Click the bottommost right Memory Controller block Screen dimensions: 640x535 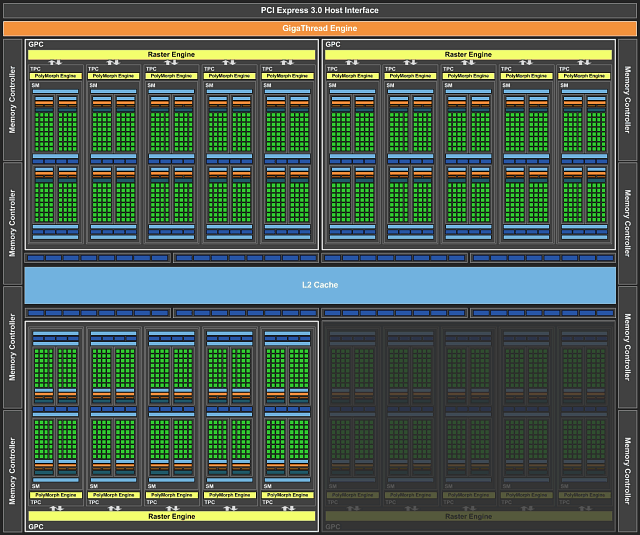coord(627,470)
